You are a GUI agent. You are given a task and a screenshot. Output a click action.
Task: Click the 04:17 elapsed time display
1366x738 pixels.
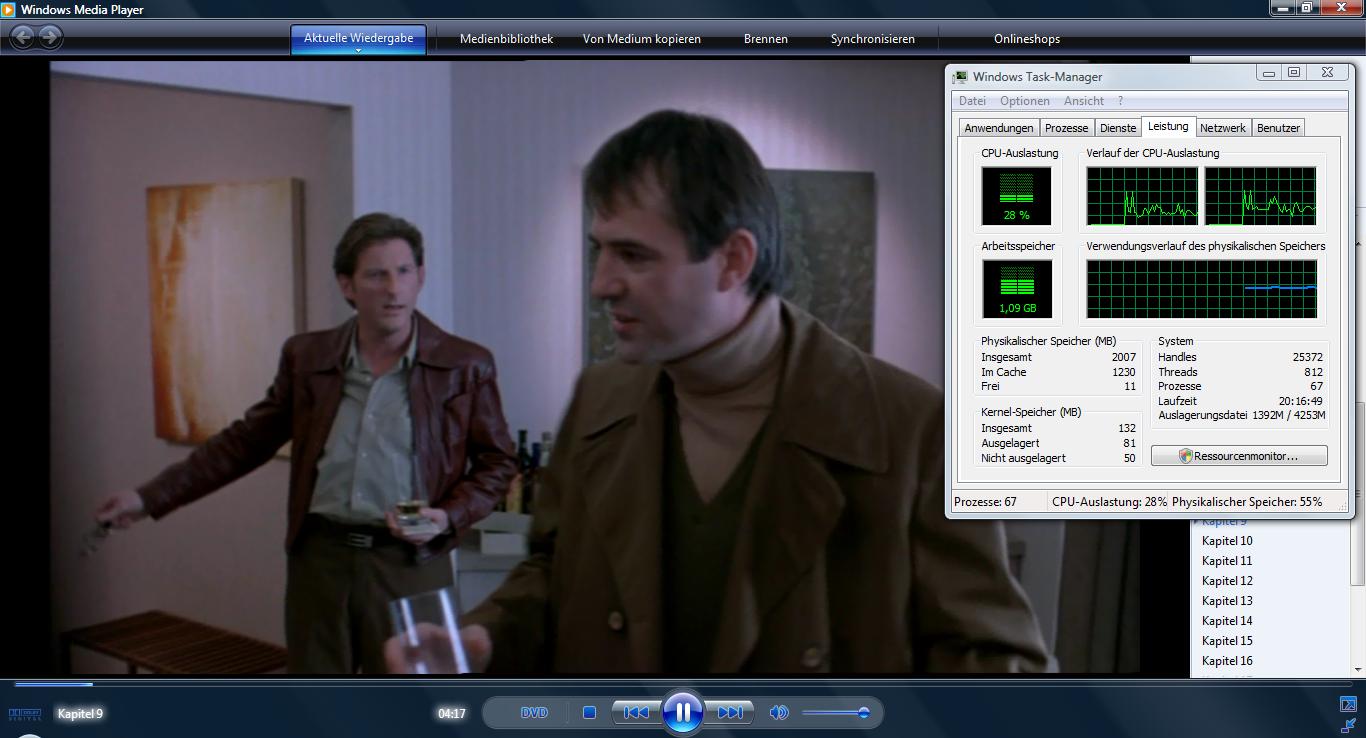pos(452,714)
